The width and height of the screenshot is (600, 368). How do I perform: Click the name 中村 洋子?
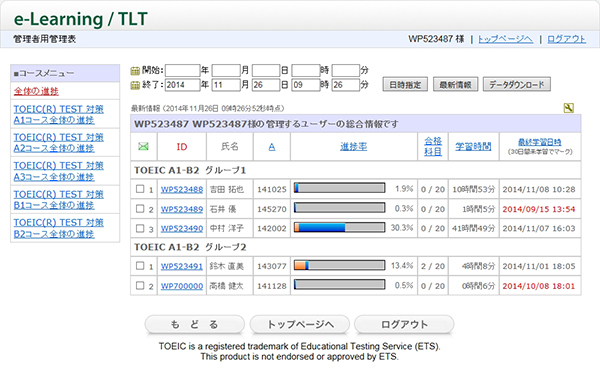click(x=227, y=228)
